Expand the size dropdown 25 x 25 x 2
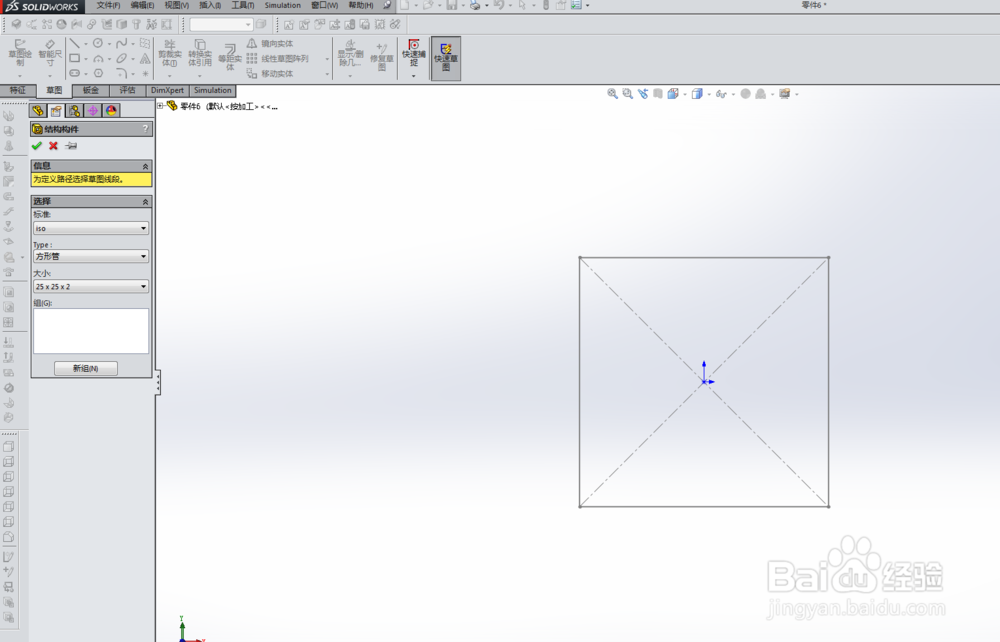 pos(90,285)
